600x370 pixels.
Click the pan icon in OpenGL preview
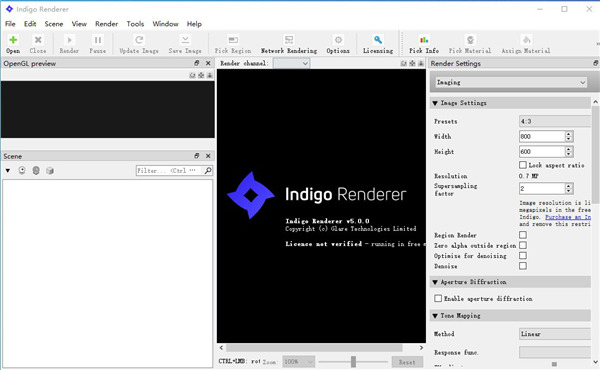click(x=201, y=75)
